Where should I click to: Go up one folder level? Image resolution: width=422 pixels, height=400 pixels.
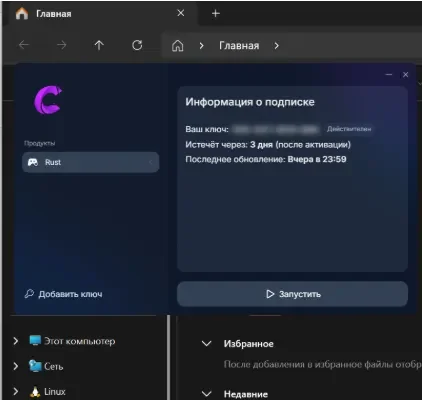tap(99, 45)
